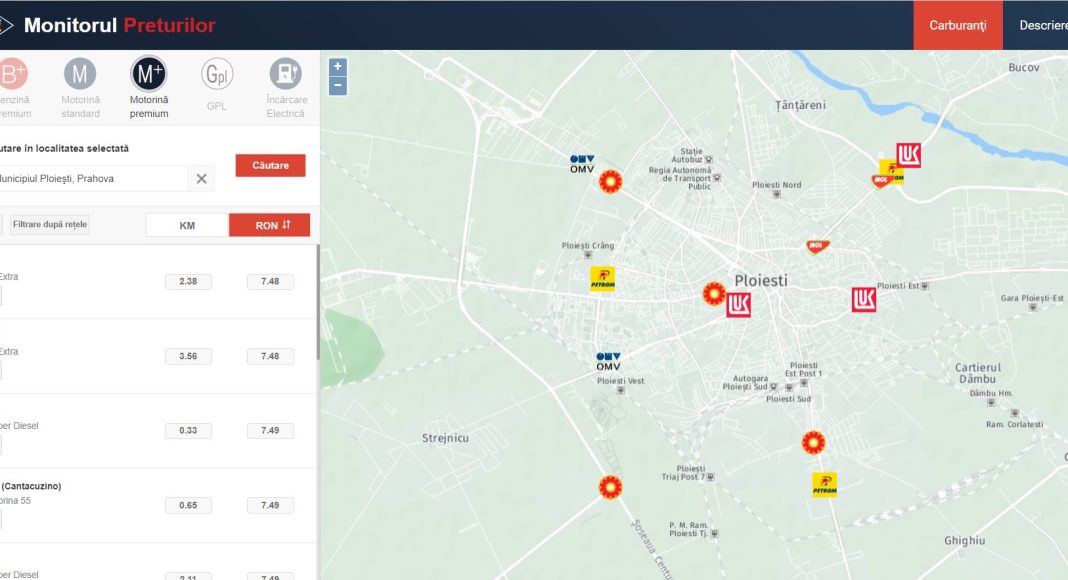Click the 0.65 km distance value
Screen dimensions: 1068x580
188,505
